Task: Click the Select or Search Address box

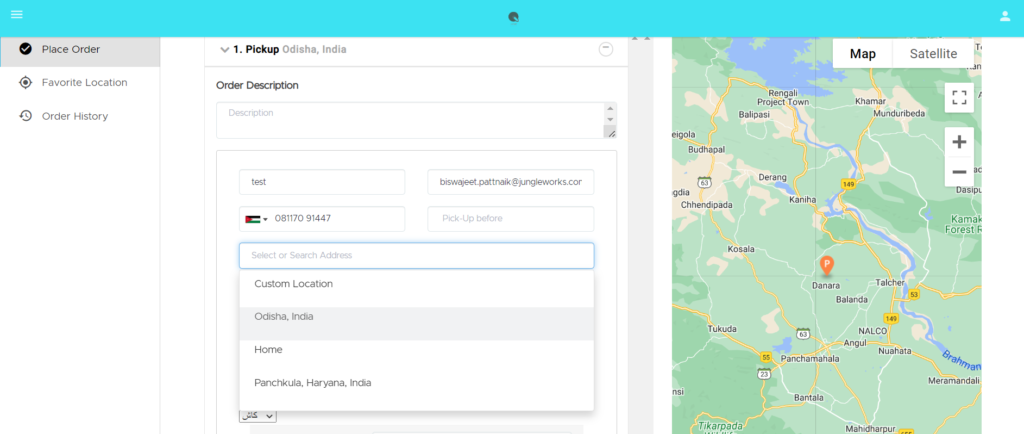Action: click(417, 255)
